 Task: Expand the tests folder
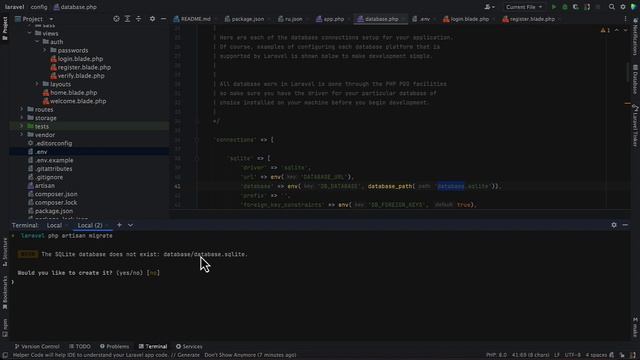click(22, 126)
